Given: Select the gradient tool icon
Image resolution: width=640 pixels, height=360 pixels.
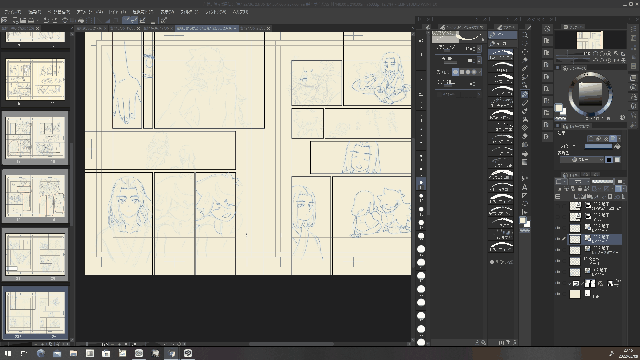Looking at the screenshot, I should coord(525,162).
